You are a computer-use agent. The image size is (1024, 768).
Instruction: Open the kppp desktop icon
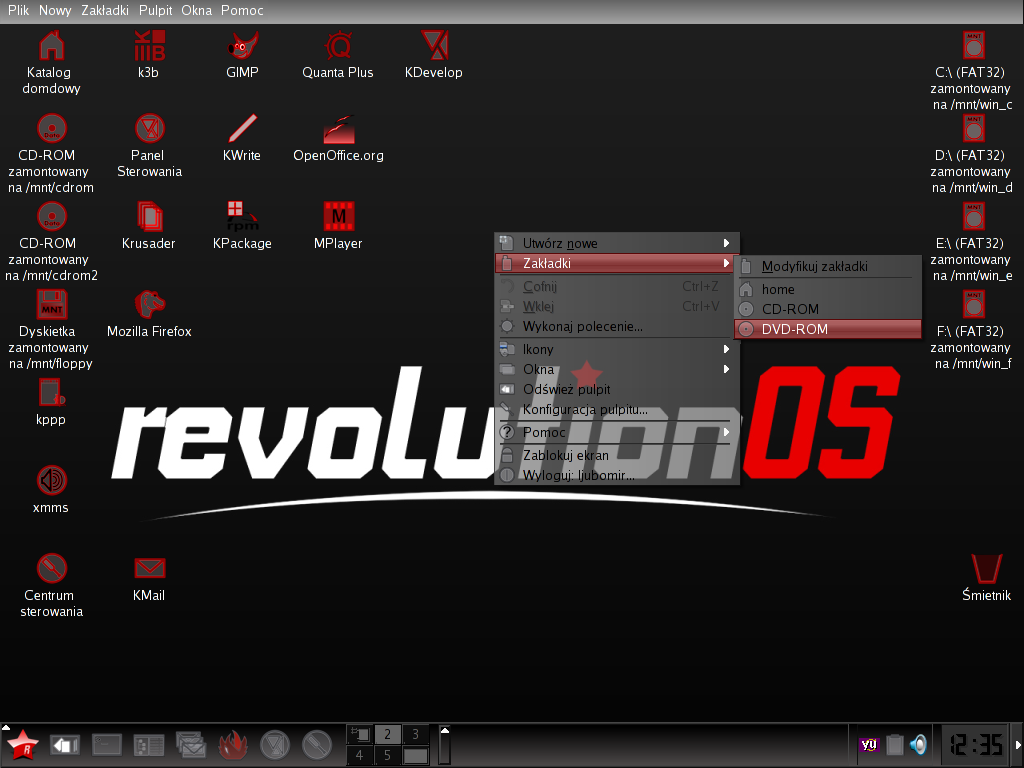52,392
